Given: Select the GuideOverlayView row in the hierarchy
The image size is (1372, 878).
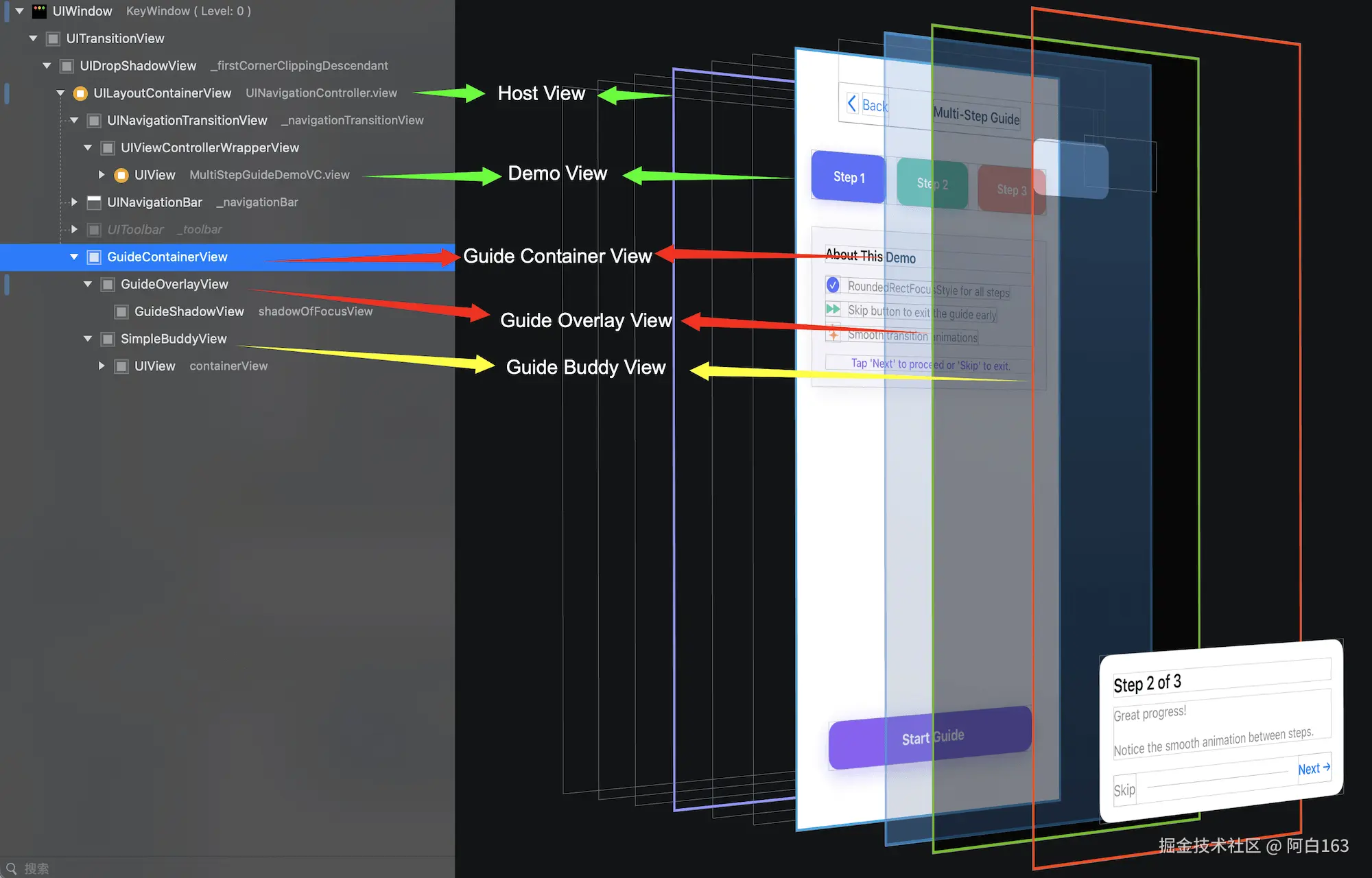Looking at the screenshot, I should pyautogui.click(x=174, y=284).
